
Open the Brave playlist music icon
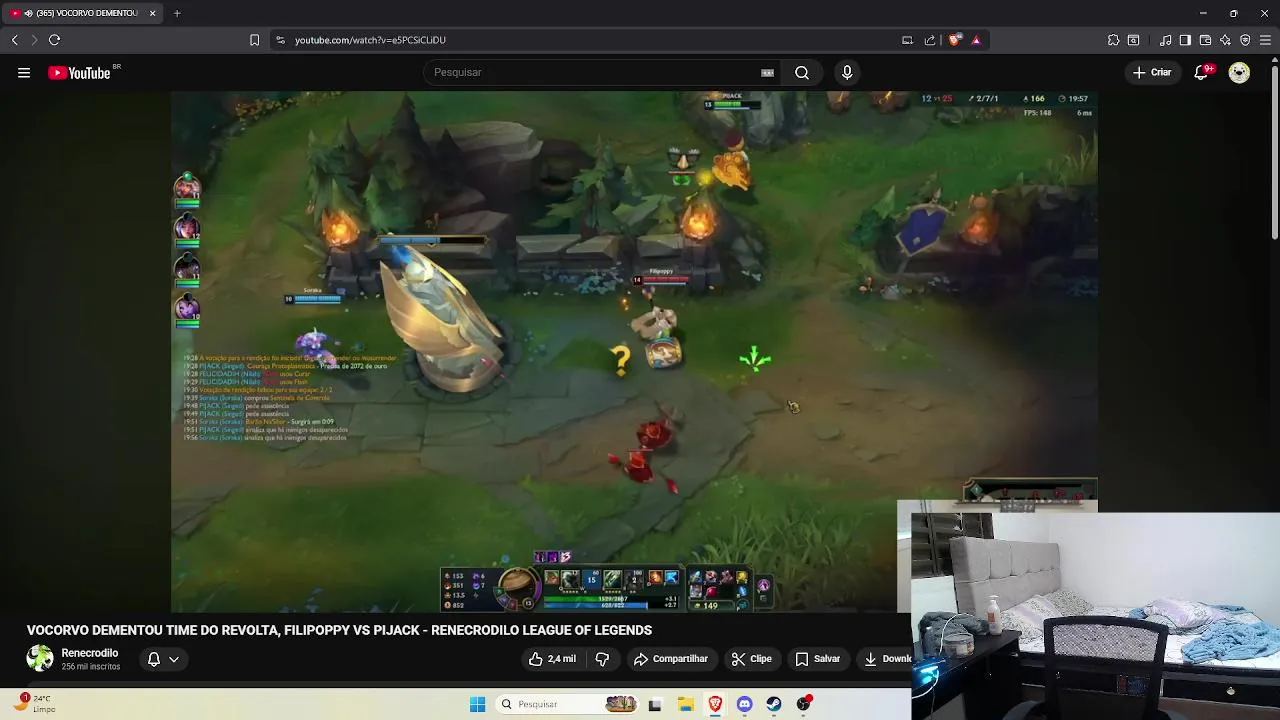click(x=1165, y=40)
